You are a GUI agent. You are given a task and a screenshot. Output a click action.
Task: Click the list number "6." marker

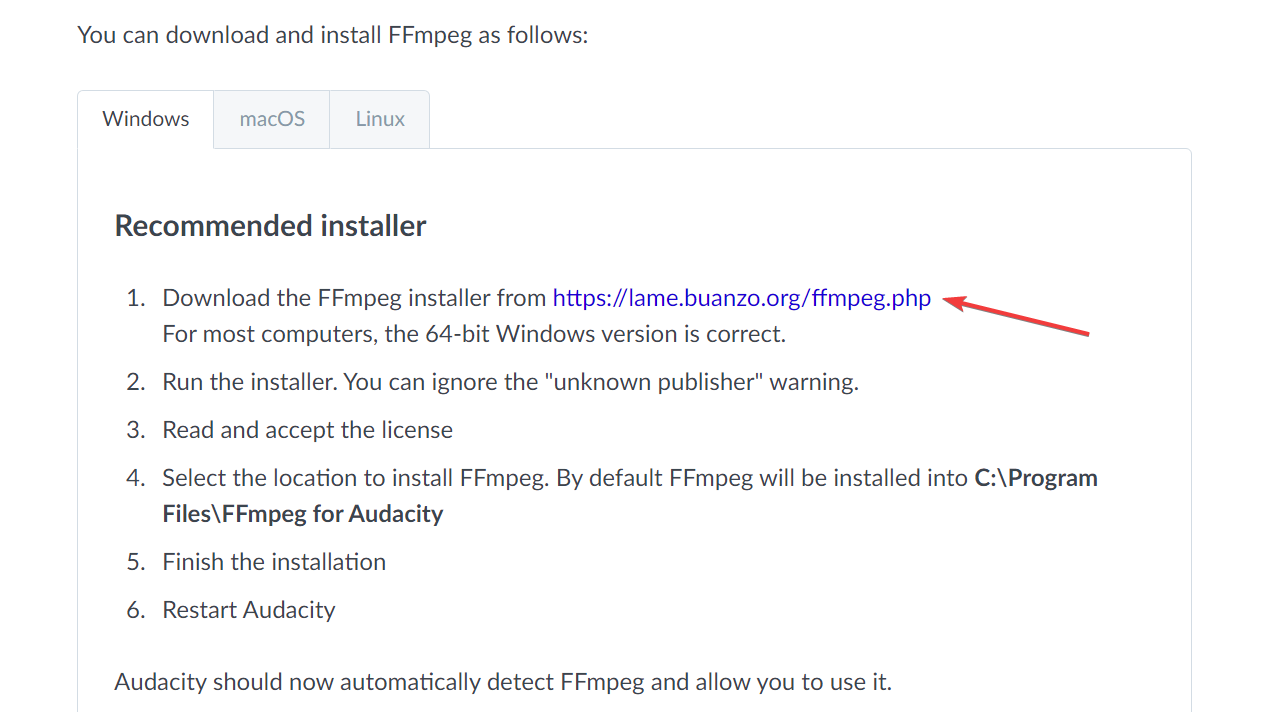136,610
